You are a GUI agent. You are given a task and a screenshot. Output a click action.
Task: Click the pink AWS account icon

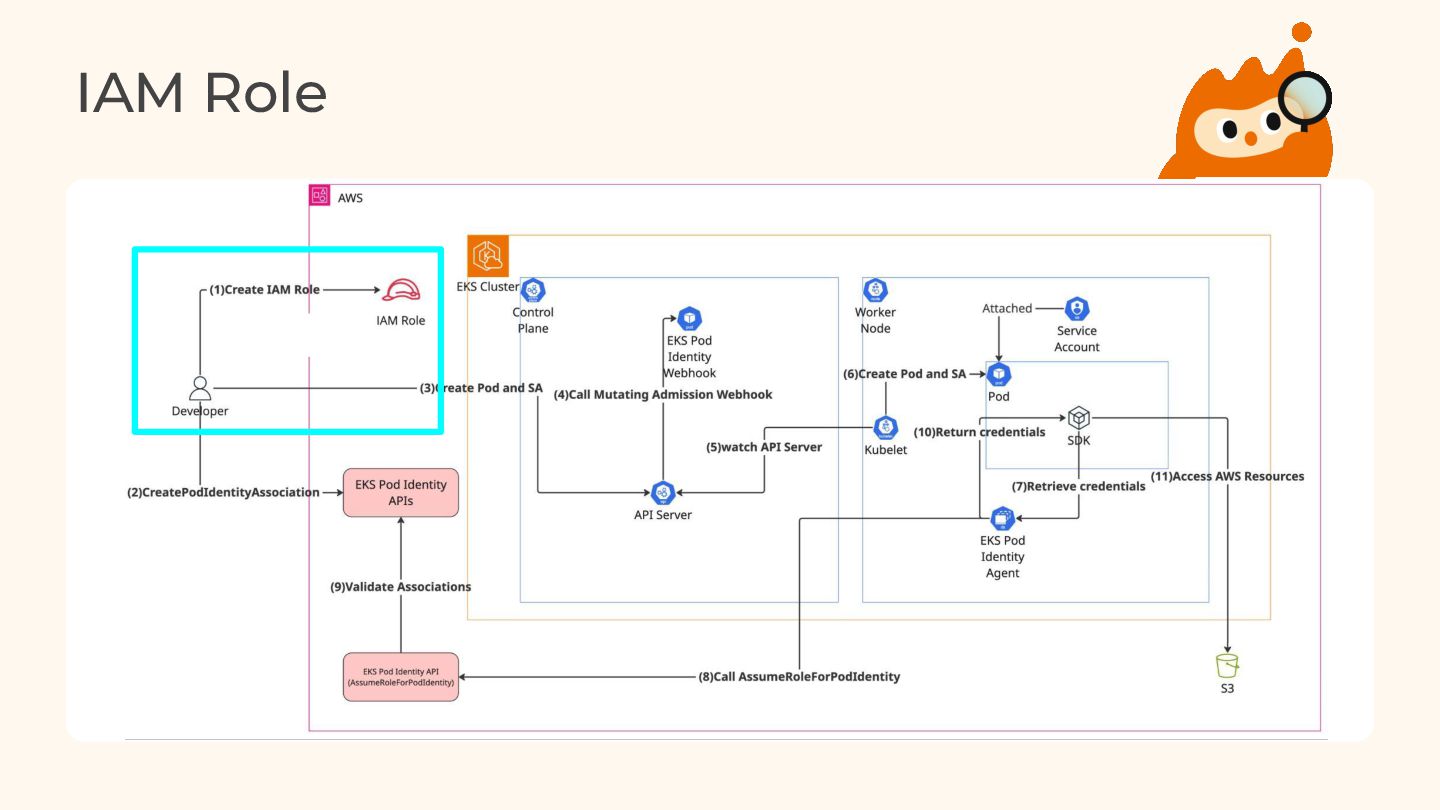coord(320,196)
